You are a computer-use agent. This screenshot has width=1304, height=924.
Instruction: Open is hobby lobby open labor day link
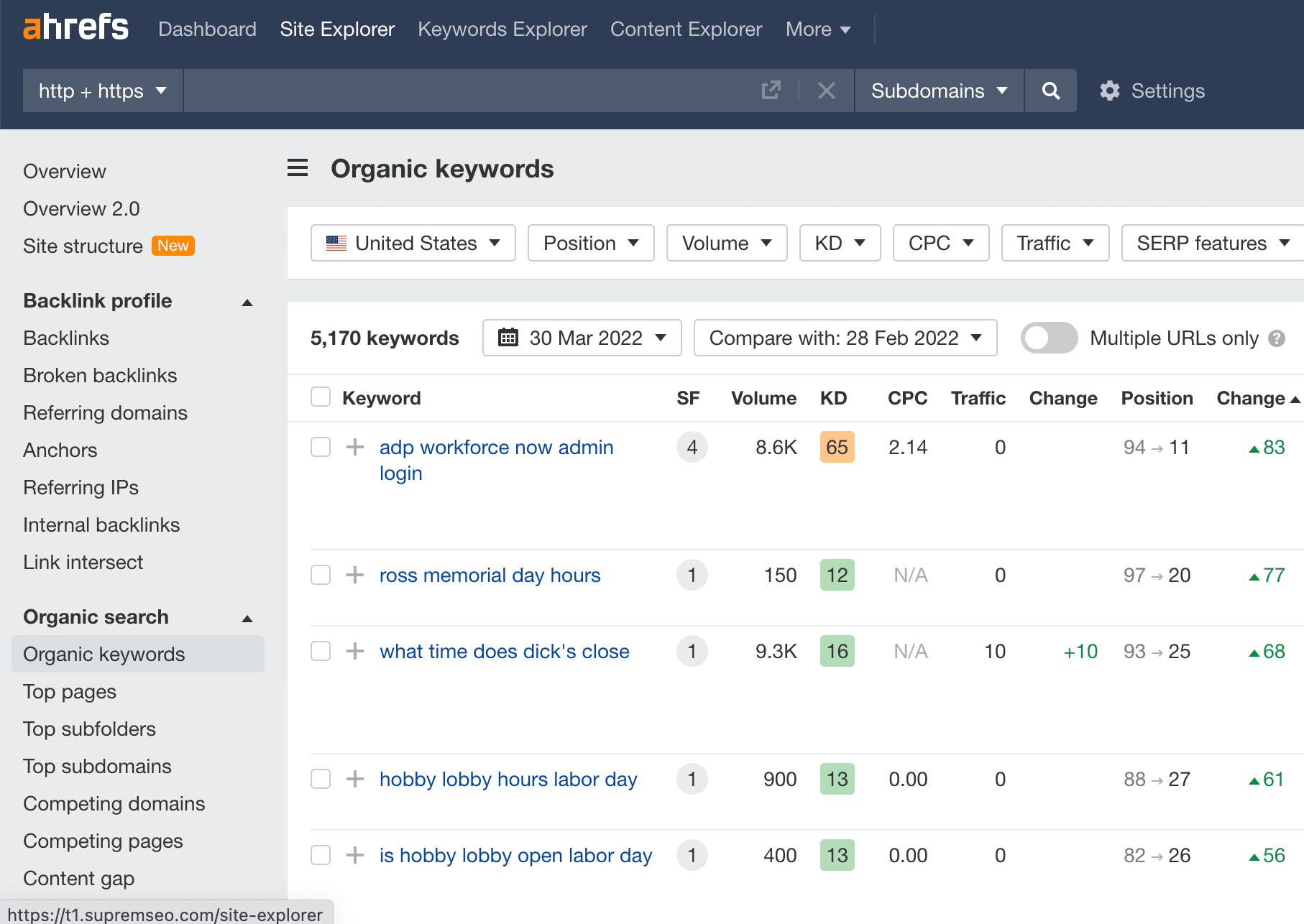pos(515,855)
